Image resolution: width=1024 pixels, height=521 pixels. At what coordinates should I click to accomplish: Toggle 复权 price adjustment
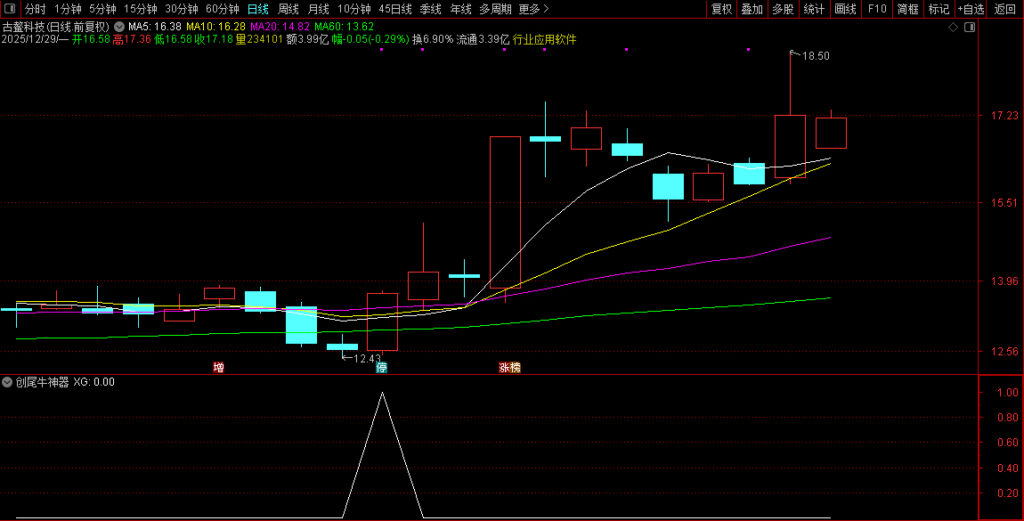tap(721, 9)
